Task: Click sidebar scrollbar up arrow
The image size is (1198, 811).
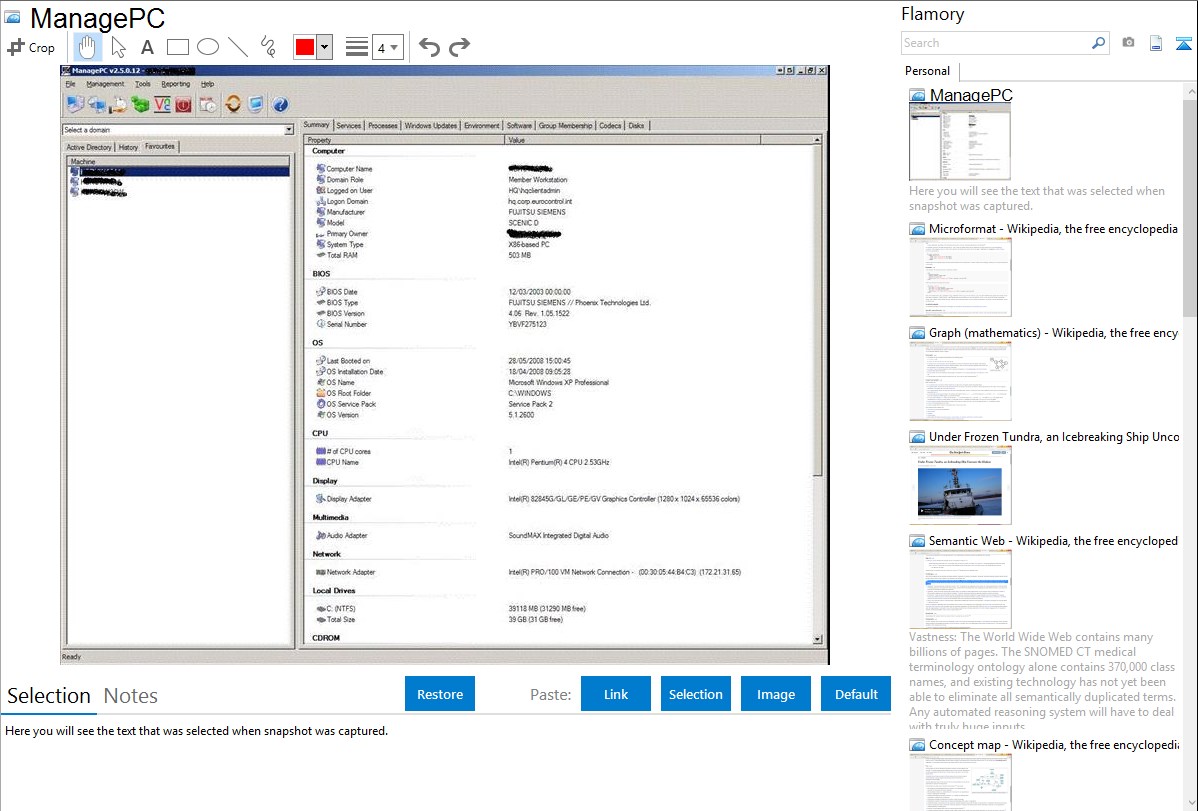Action: click(x=1191, y=91)
